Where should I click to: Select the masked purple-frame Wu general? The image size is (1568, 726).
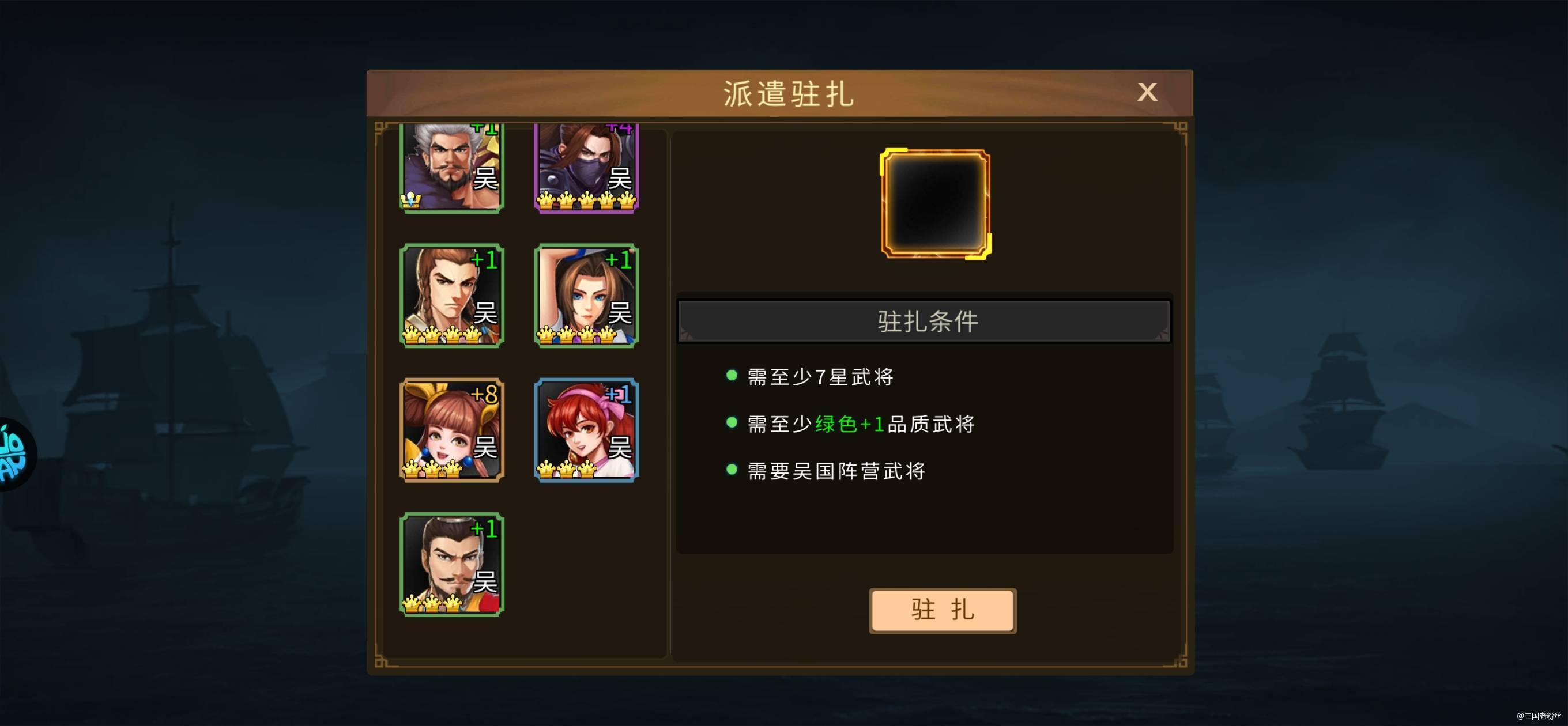586,167
